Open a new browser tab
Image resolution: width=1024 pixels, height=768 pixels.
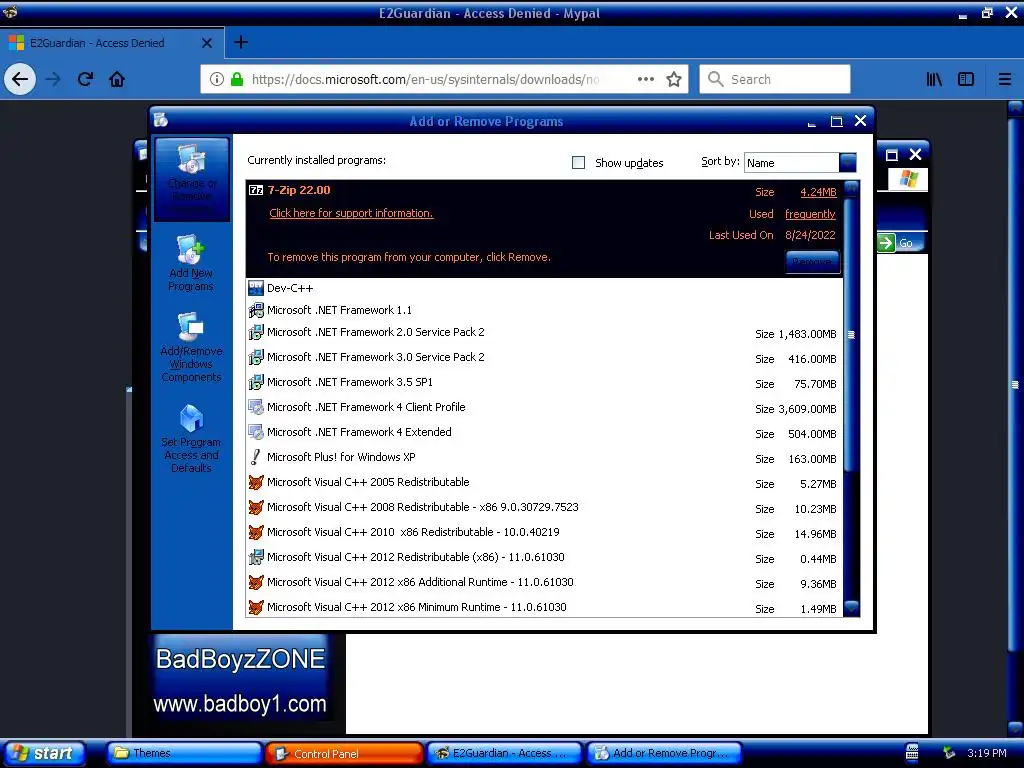[241, 42]
